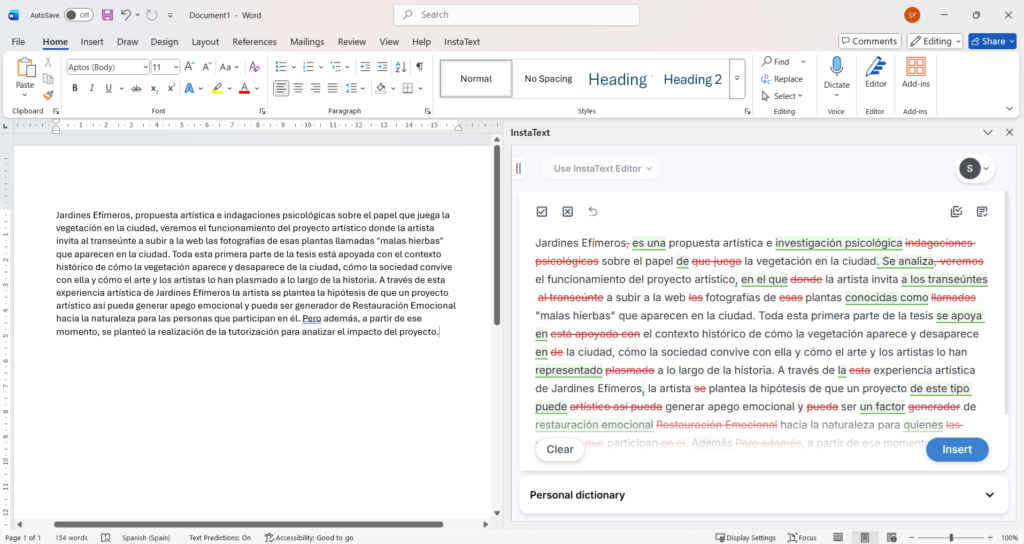Expand the Personal dictionary section
Viewport: 1024px width, 544px height.
(x=990, y=495)
